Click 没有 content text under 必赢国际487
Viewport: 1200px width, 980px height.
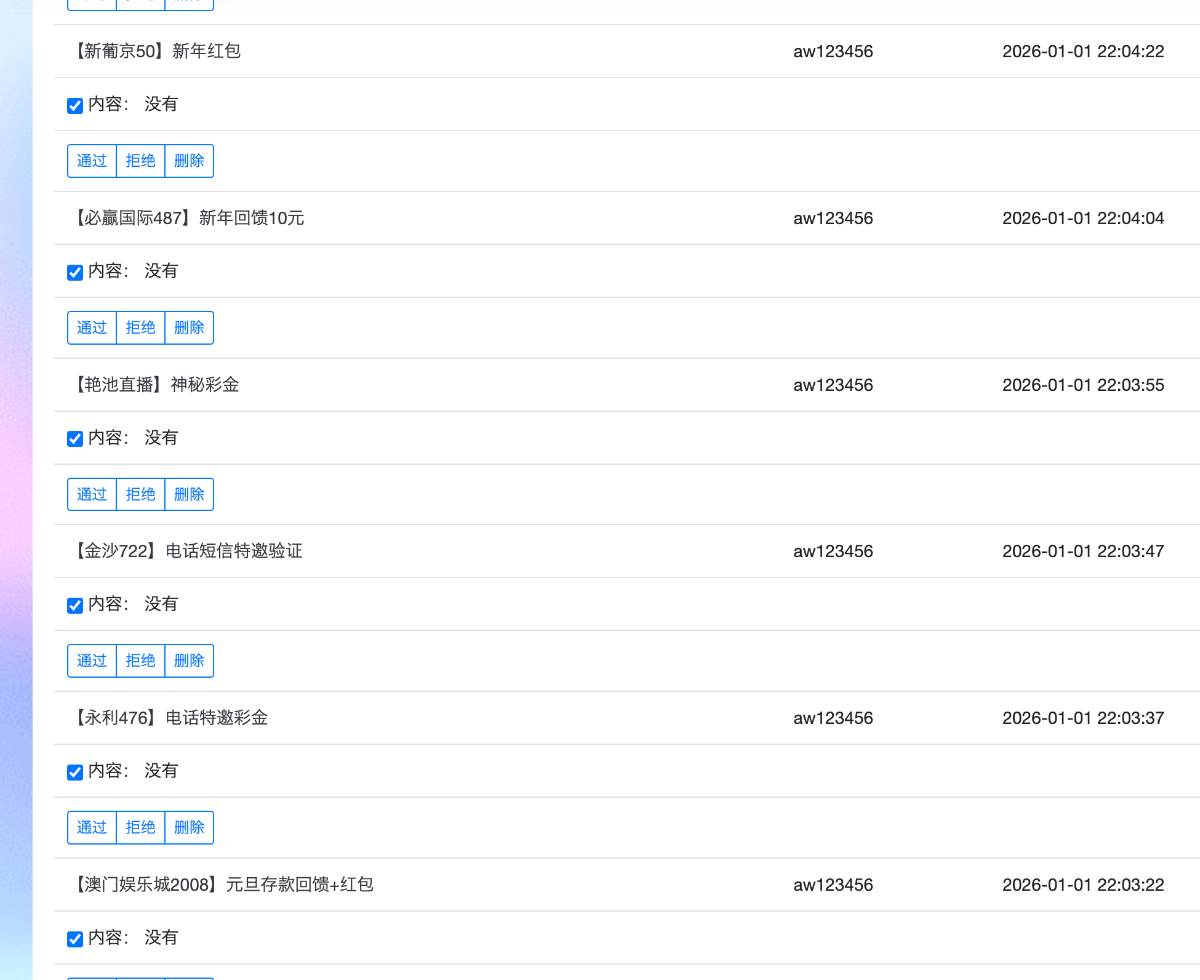pyautogui.click(x=161, y=271)
